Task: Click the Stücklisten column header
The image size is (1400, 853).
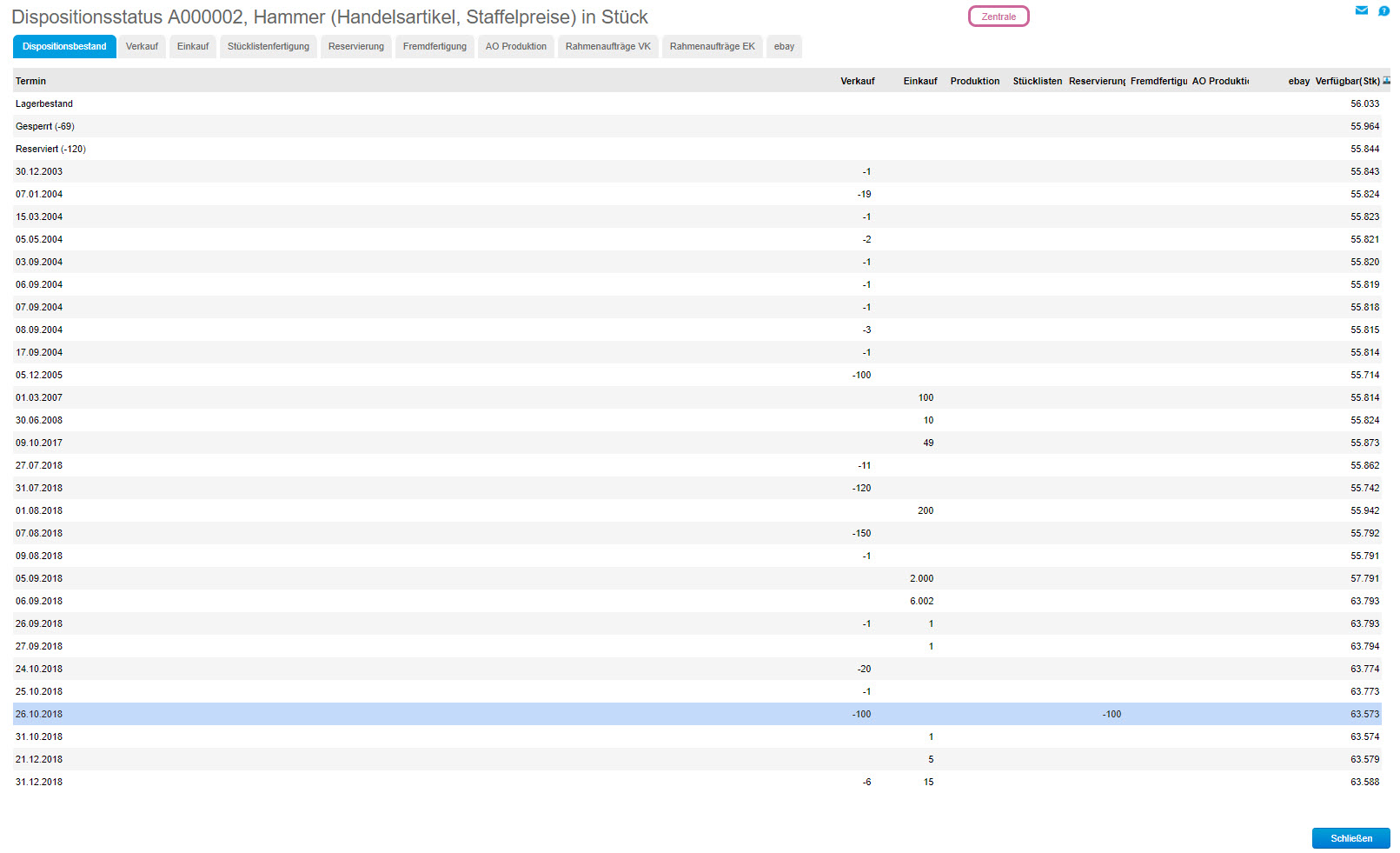Action: (1038, 81)
